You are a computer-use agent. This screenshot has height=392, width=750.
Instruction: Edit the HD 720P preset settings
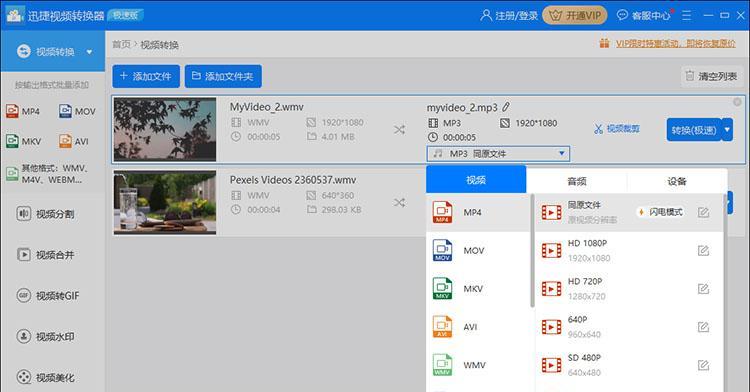pos(703,289)
